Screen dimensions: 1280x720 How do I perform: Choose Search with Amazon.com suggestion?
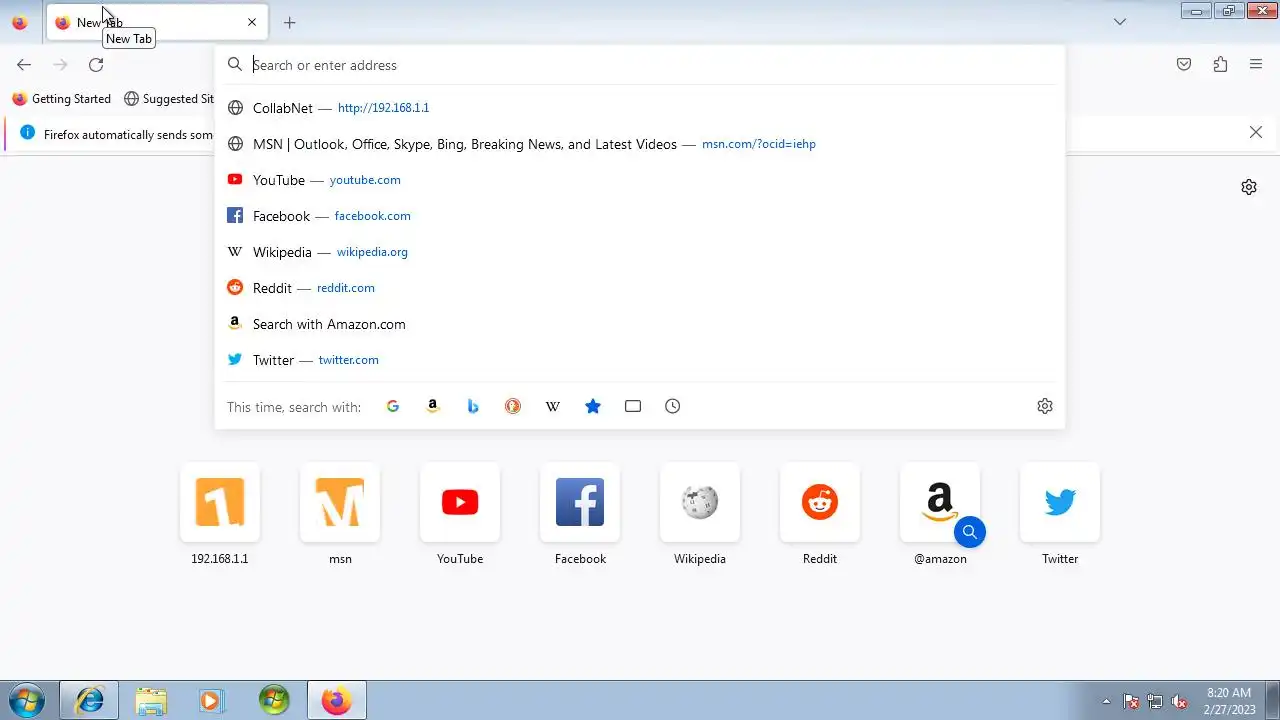640,324
